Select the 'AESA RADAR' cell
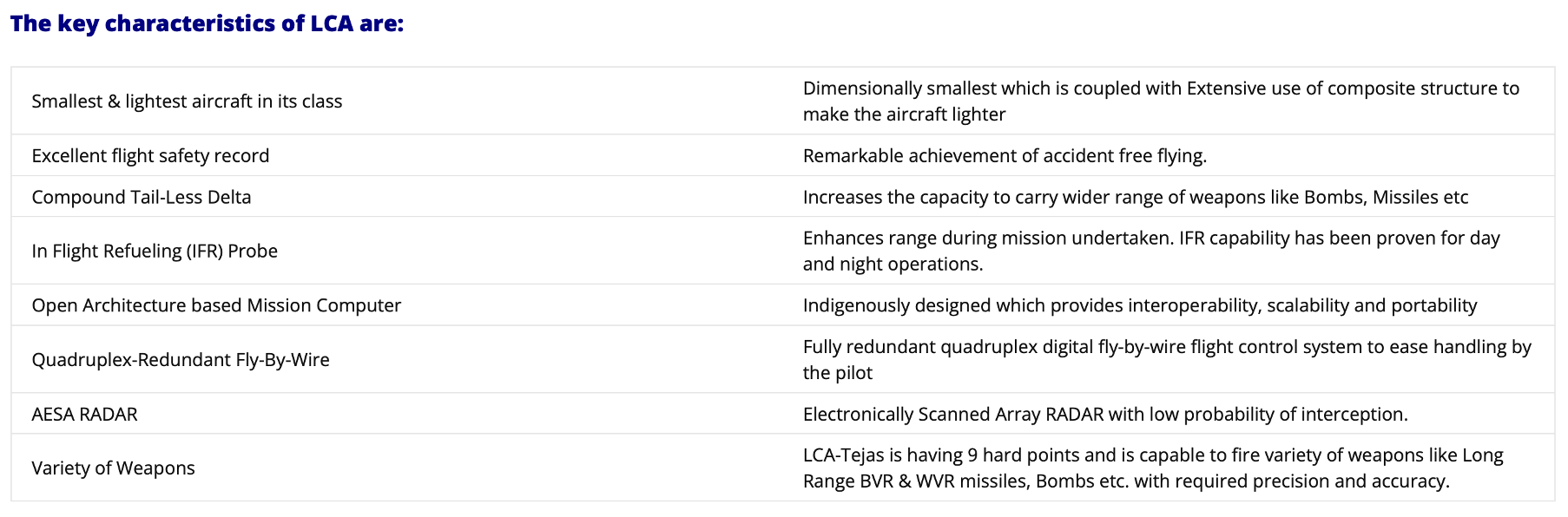Image resolution: width=1568 pixels, height=517 pixels. tap(84, 415)
